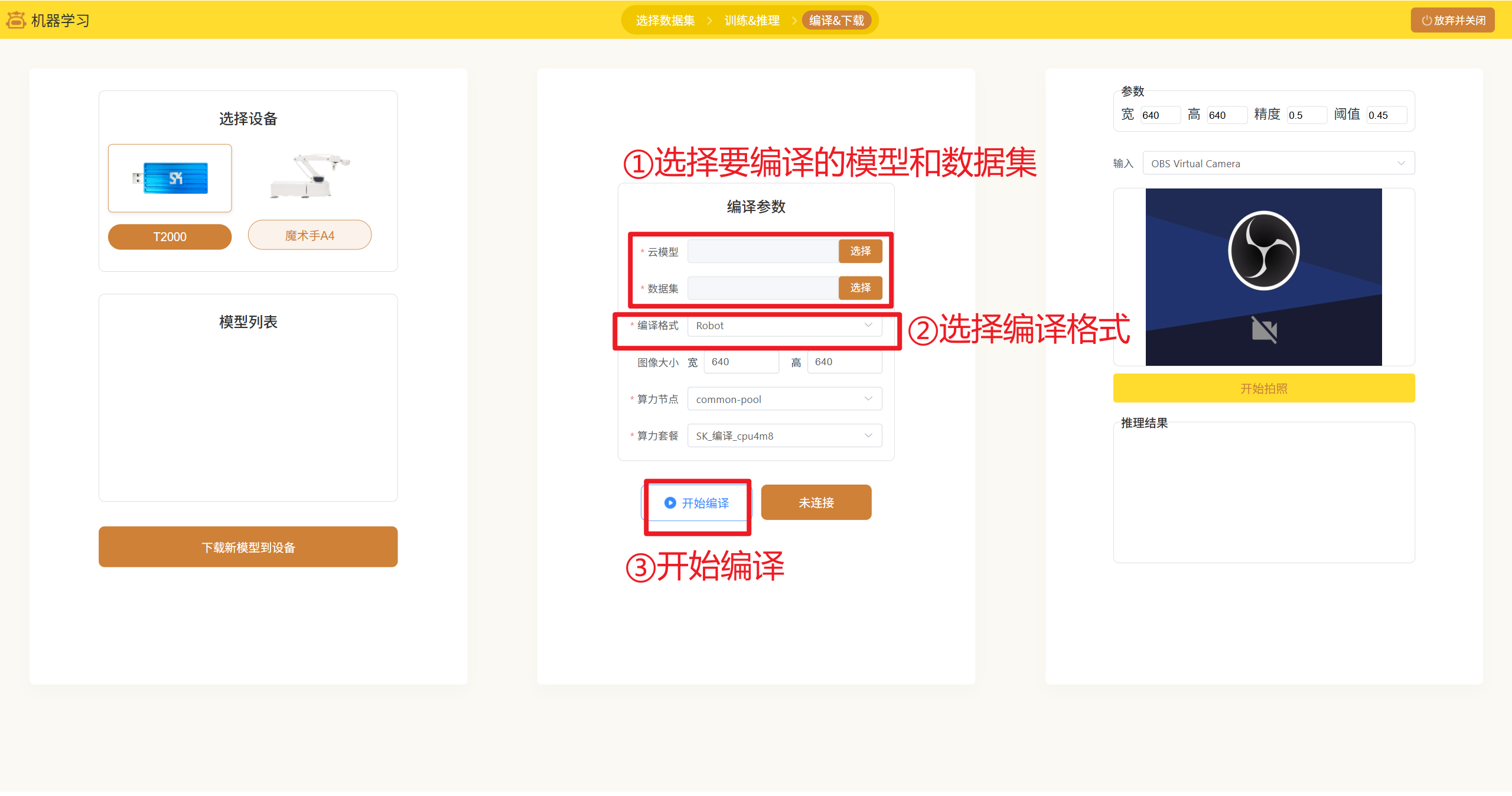Choose the 魔术手A4 device option button

[309, 236]
